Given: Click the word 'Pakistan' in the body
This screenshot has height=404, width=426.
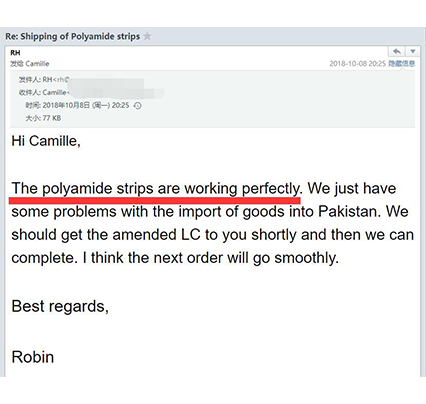Looking at the screenshot, I should click(x=349, y=211).
